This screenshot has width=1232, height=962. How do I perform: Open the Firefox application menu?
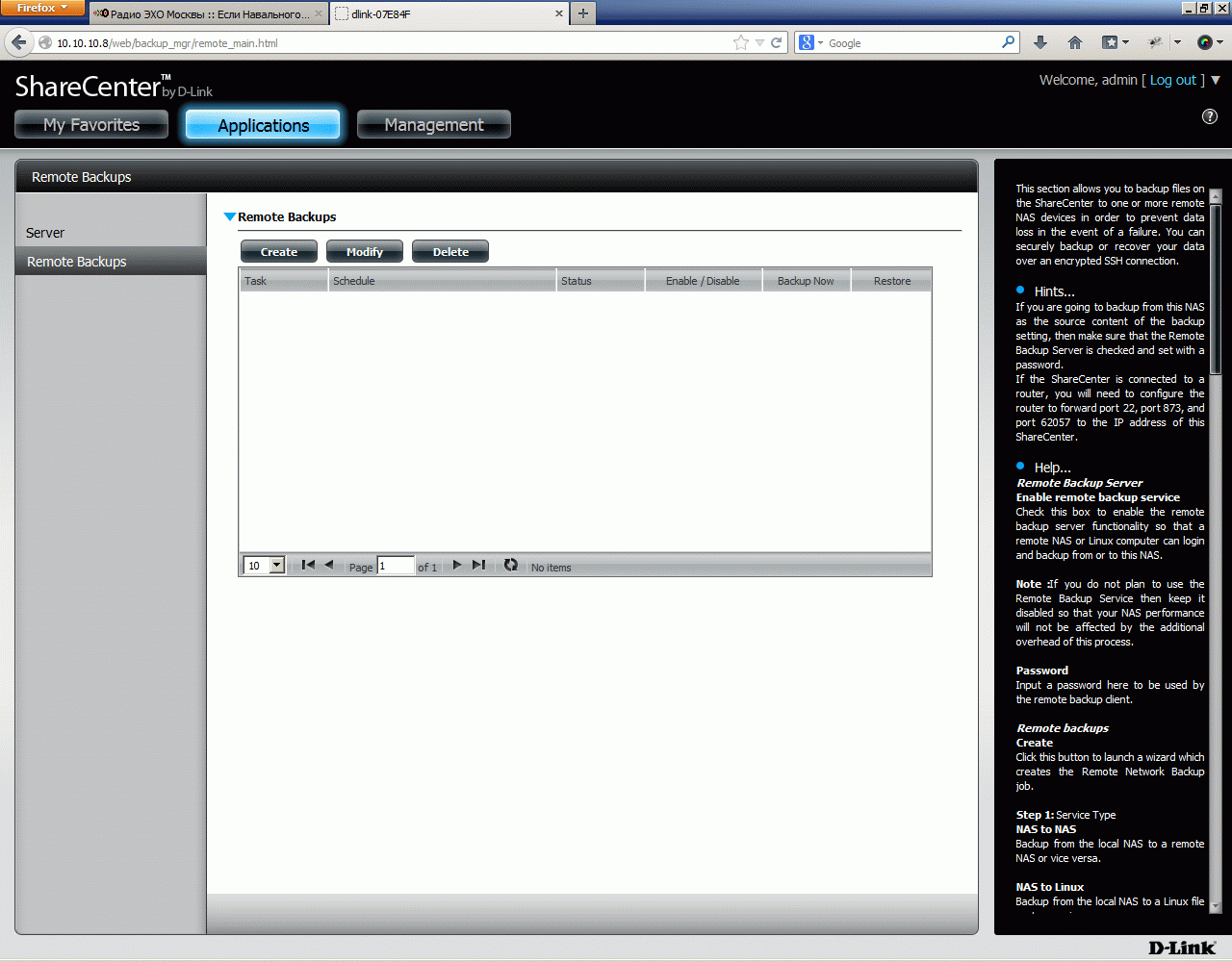tap(42, 8)
